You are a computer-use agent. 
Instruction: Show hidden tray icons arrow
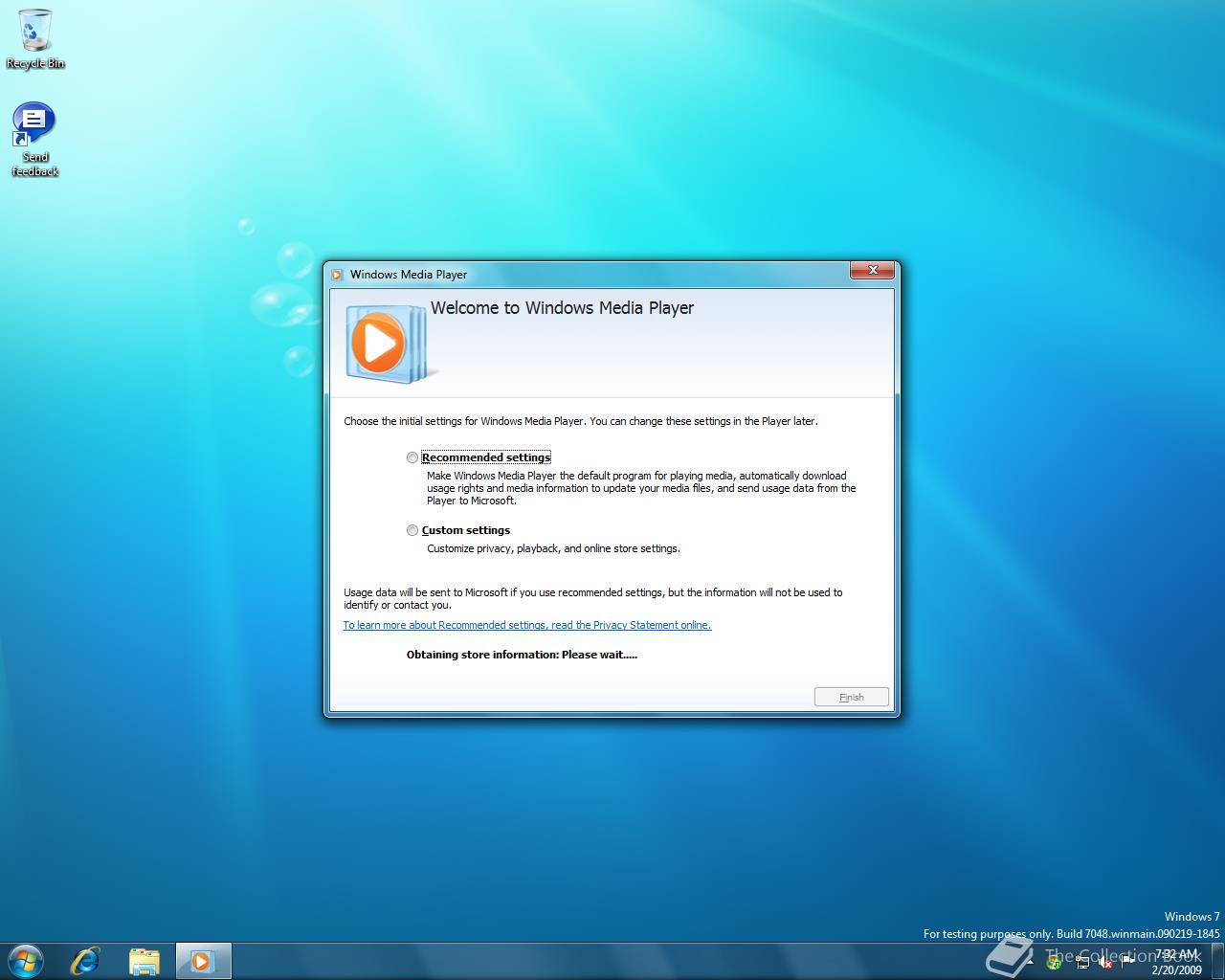tap(1031, 963)
